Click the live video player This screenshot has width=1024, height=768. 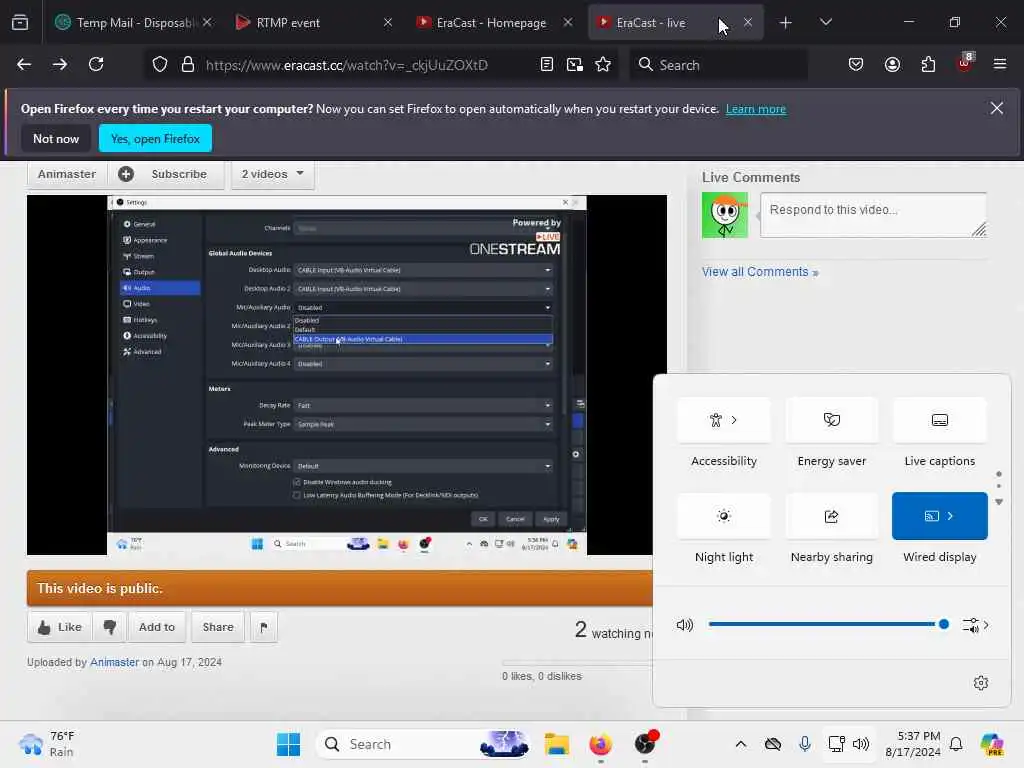(347, 375)
